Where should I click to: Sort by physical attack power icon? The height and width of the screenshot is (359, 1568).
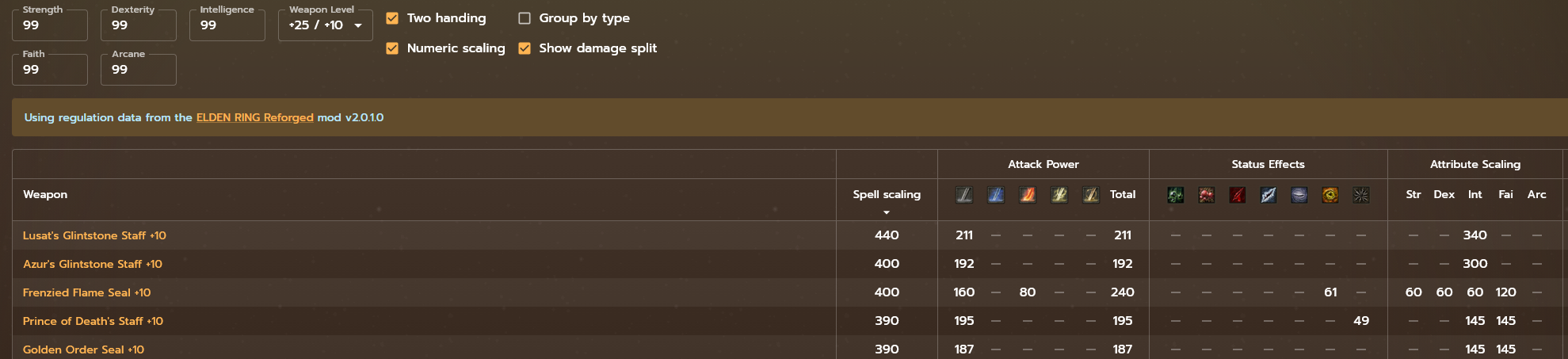(963, 195)
